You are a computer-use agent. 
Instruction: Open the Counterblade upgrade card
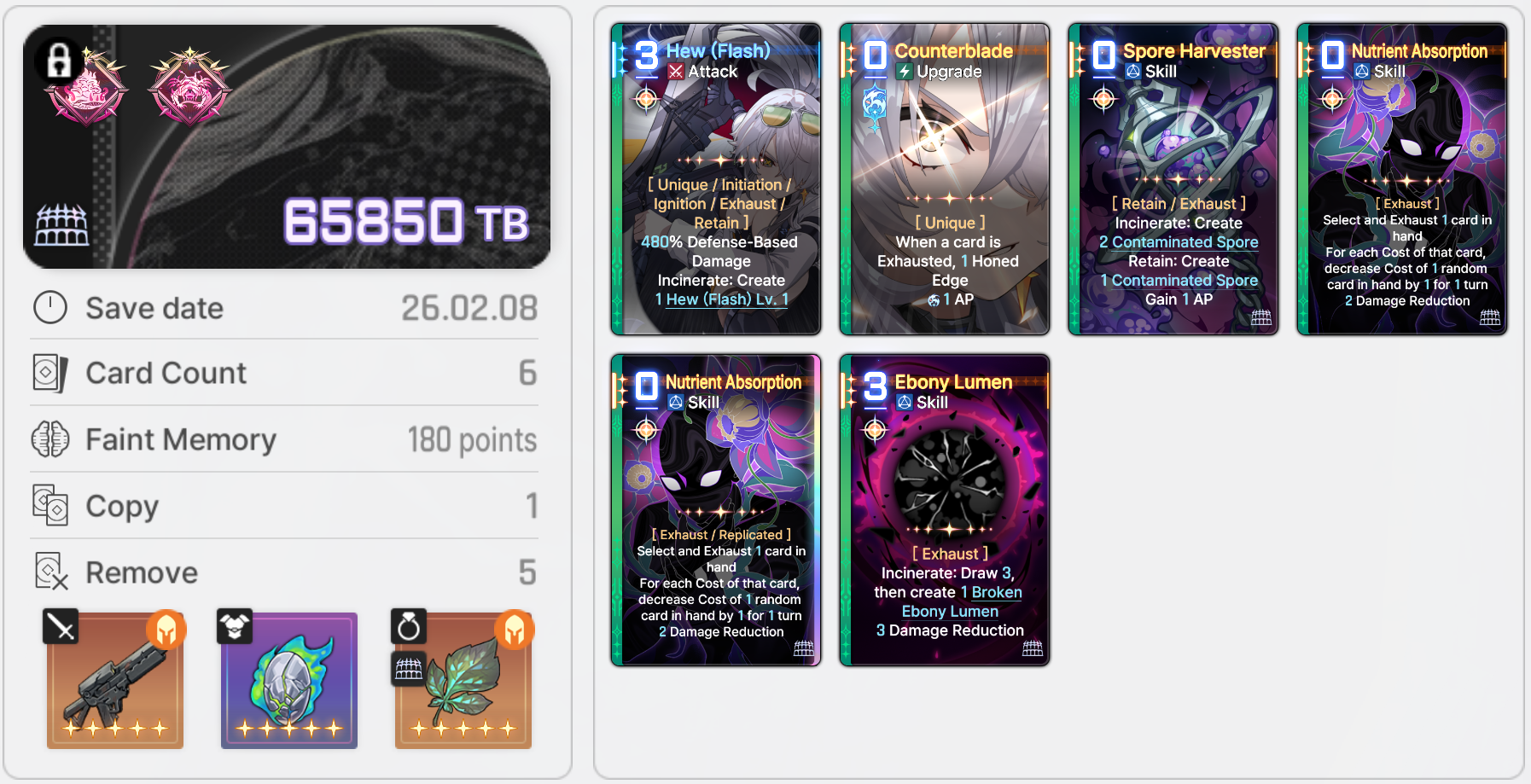click(x=945, y=178)
